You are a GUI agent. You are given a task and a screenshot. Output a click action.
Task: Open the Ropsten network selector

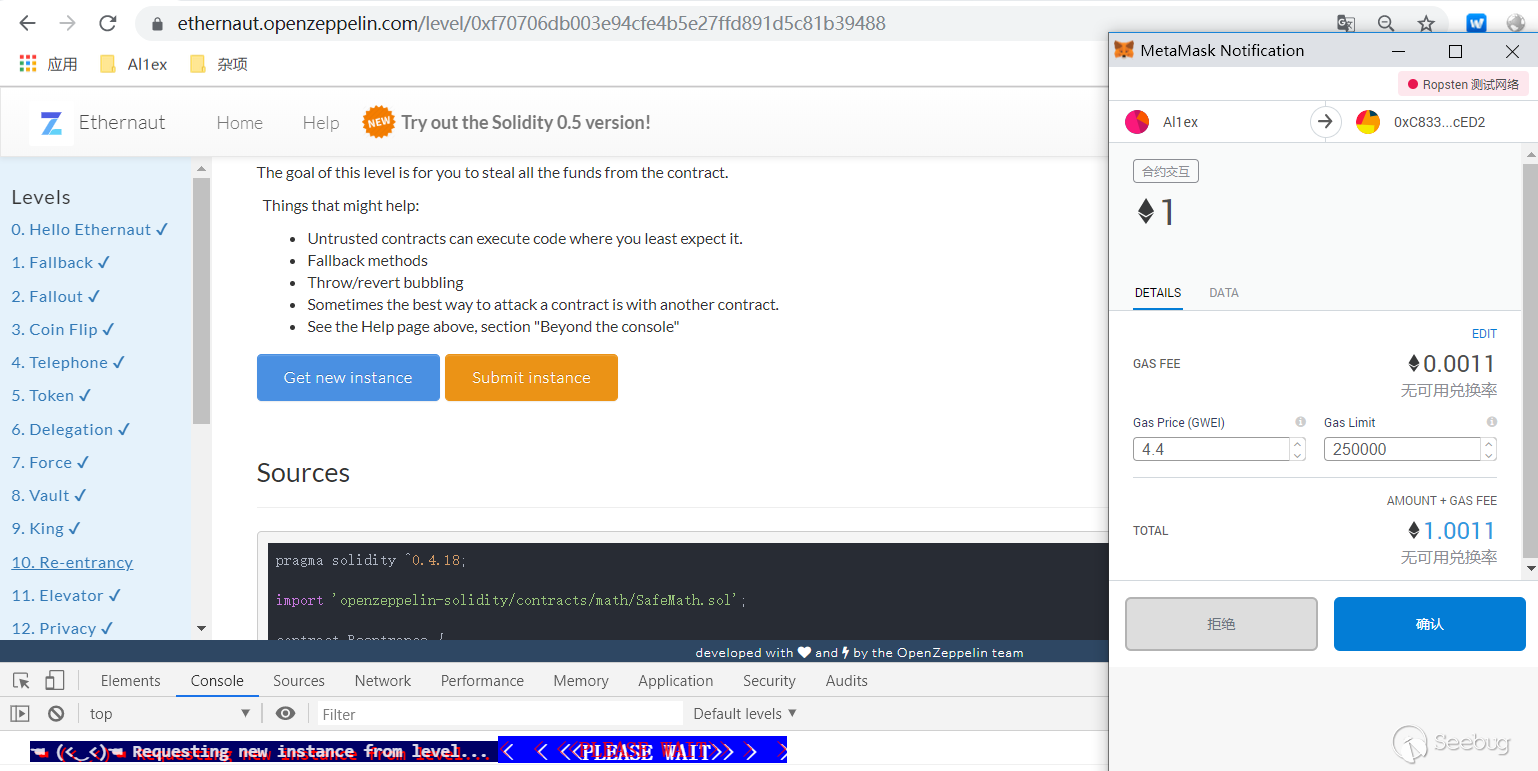[x=1463, y=85]
